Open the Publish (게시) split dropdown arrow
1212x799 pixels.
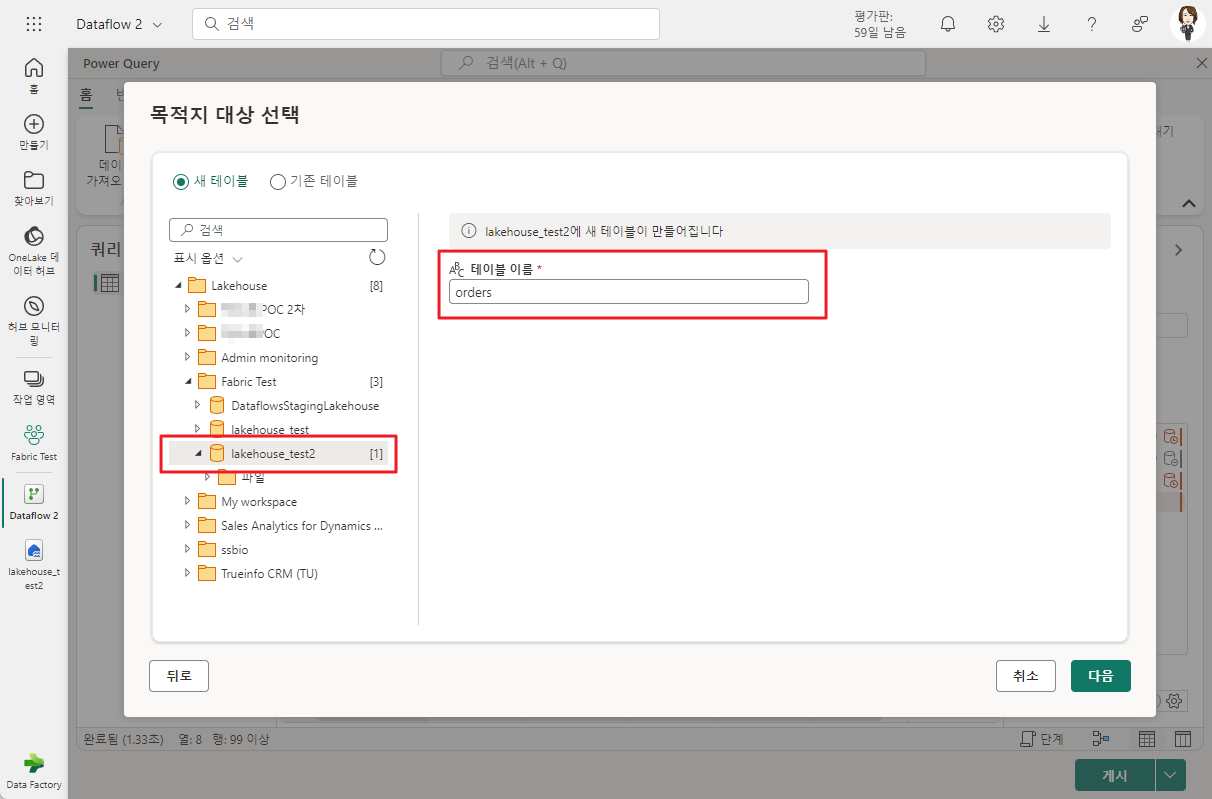pyautogui.click(x=1171, y=775)
